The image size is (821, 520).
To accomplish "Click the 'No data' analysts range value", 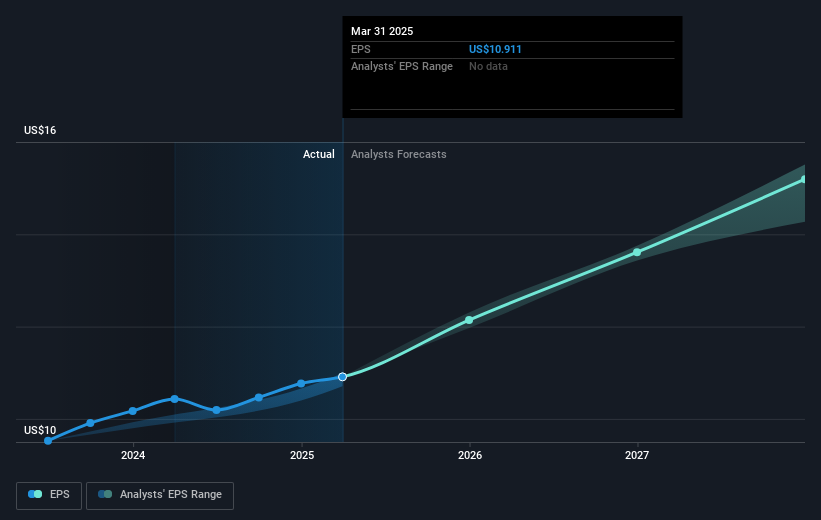I will [488, 67].
